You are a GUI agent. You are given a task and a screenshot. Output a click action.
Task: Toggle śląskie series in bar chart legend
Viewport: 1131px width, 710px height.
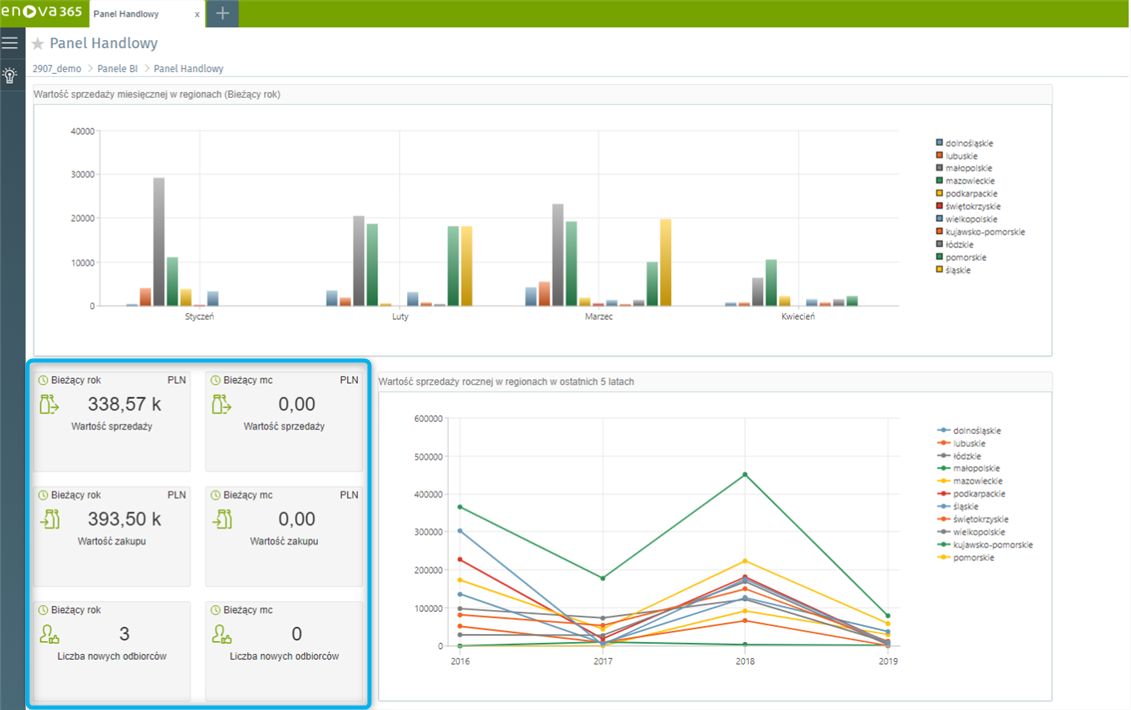tap(957, 270)
